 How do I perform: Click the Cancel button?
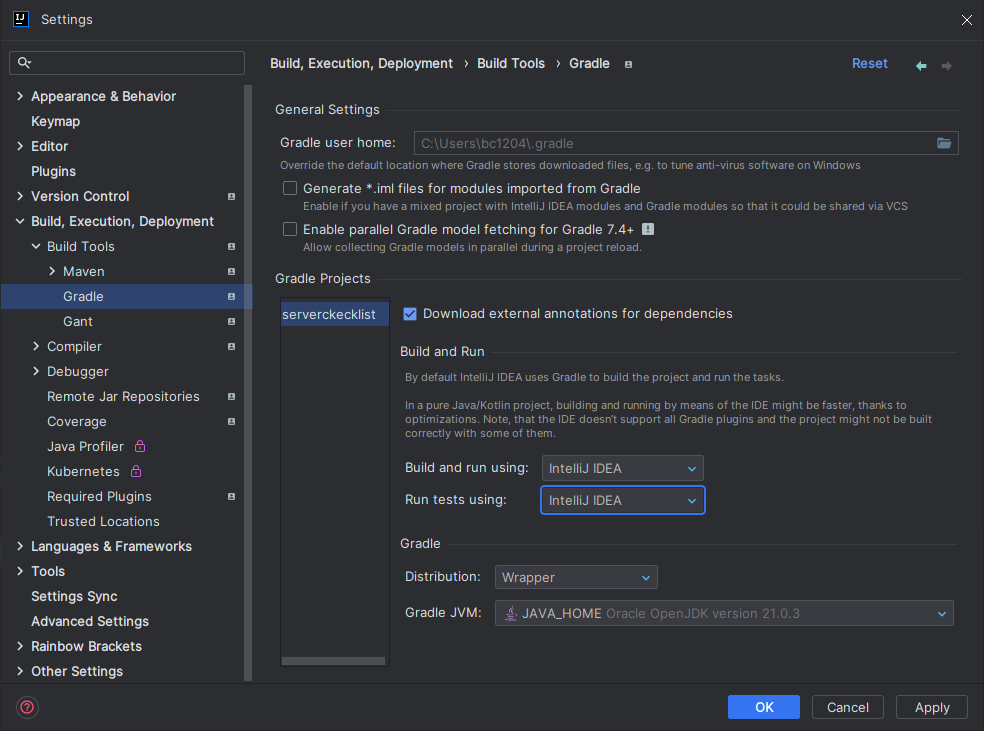coord(848,707)
